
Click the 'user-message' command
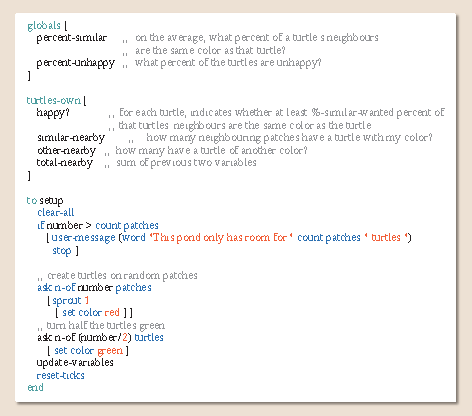[x=83, y=238]
